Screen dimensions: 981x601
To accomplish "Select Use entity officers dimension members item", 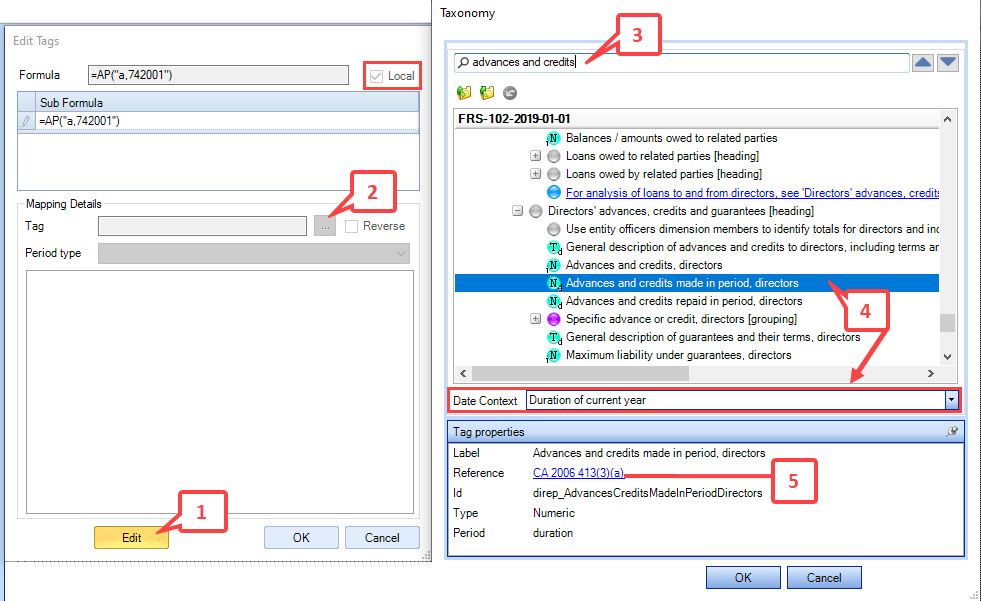I will click(x=752, y=229).
